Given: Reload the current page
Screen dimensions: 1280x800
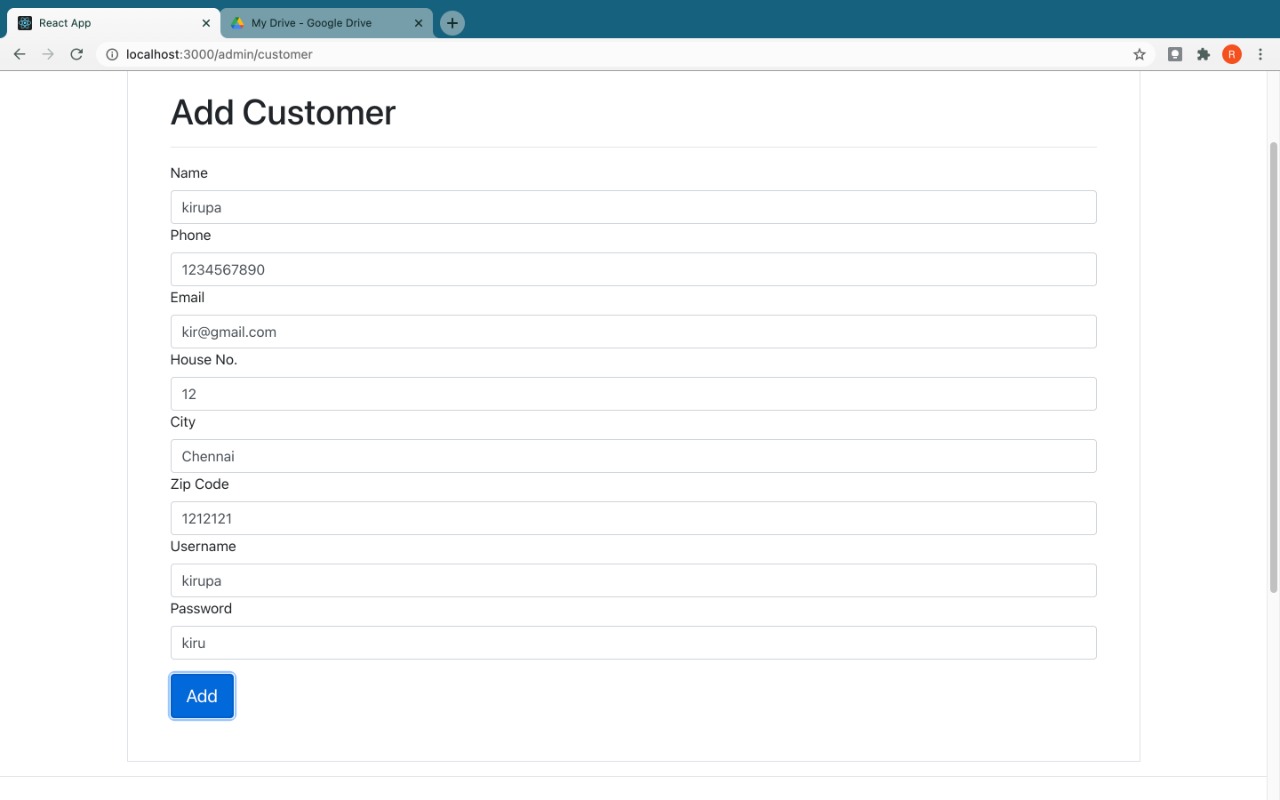Looking at the screenshot, I should 76,54.
